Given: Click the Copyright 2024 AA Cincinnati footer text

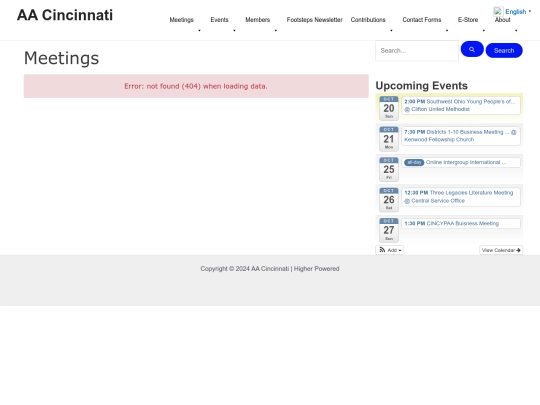Looking at the screenshot, I should 270,269.
